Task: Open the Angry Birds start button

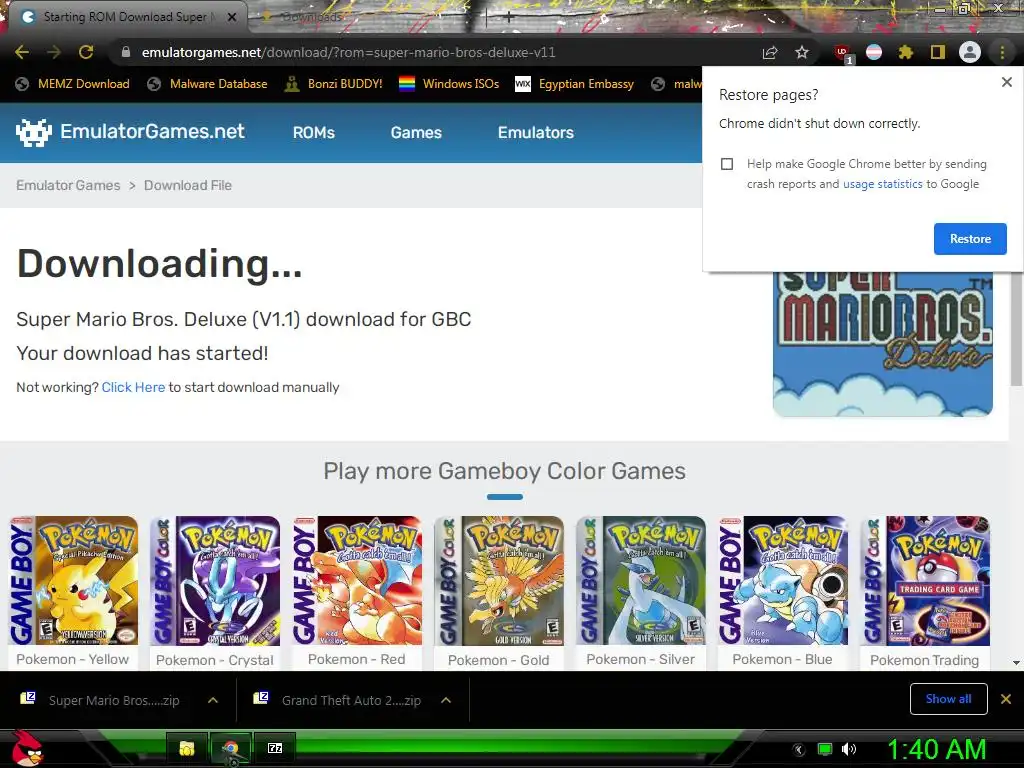Action: click(x=27, y=748)
